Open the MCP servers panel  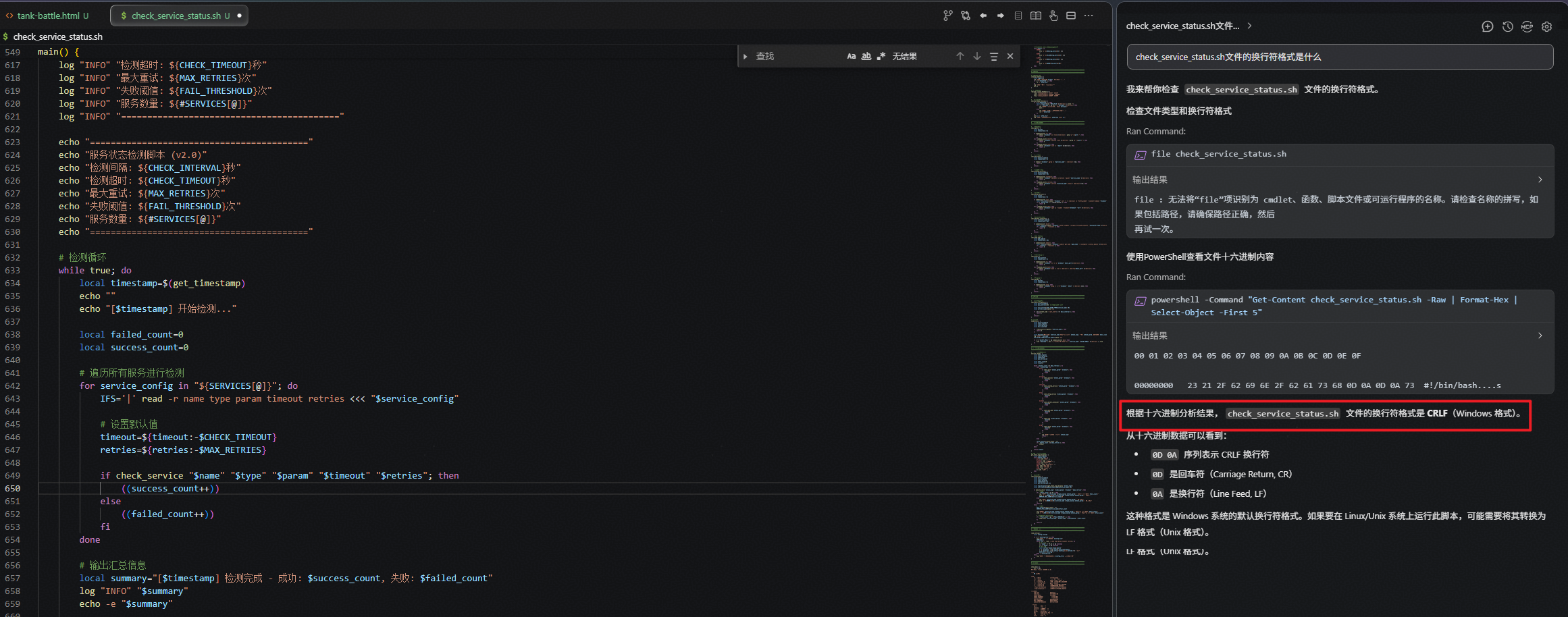click(1527, 26)
